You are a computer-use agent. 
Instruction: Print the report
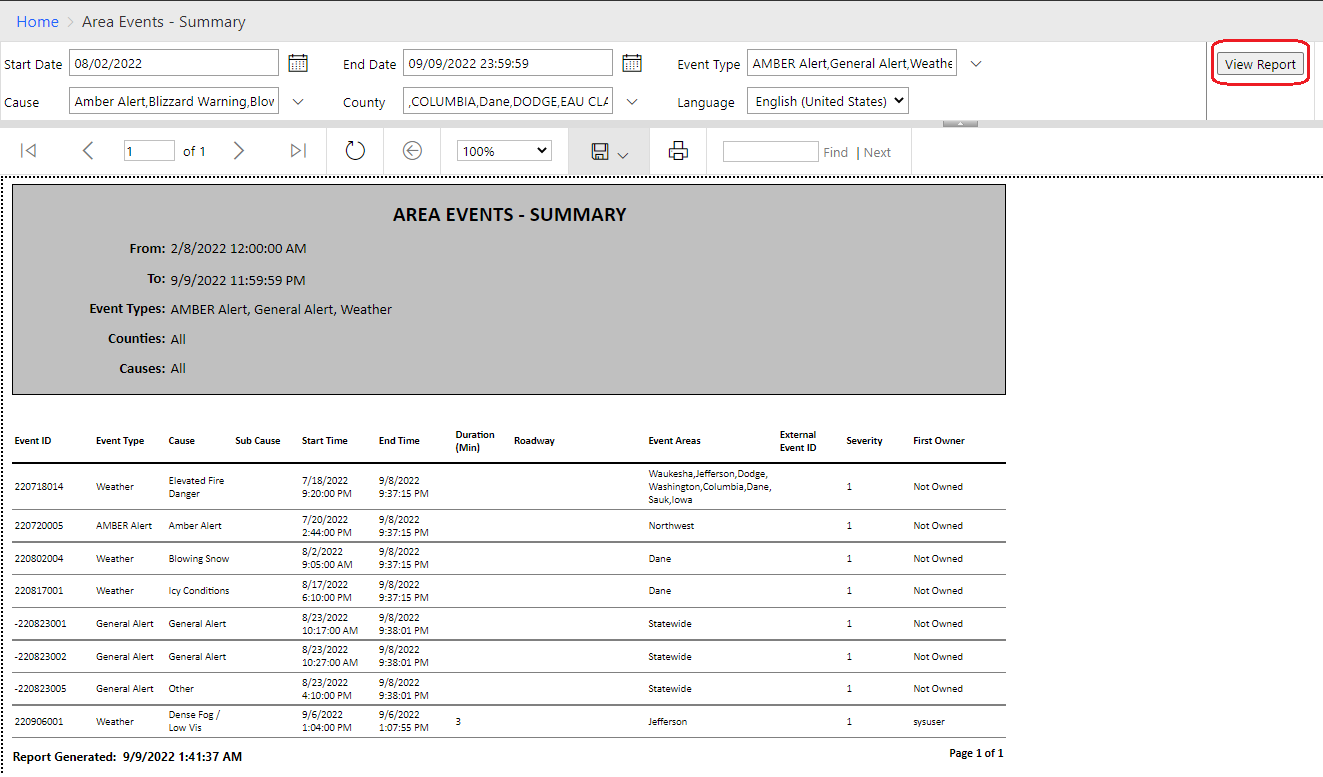click(x=679, y=151)
